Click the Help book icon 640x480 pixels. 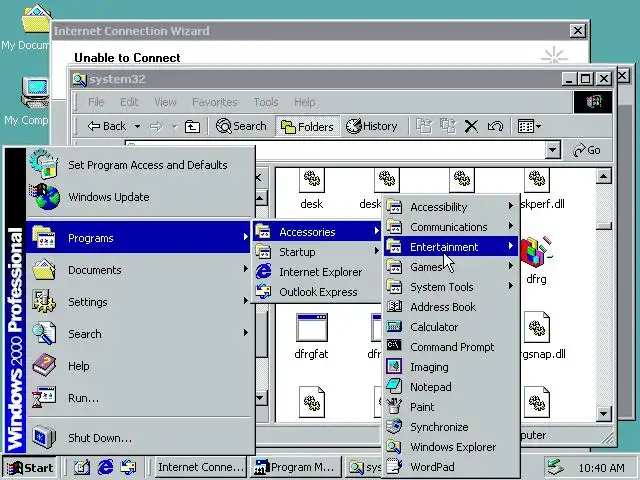pos(44,365)
